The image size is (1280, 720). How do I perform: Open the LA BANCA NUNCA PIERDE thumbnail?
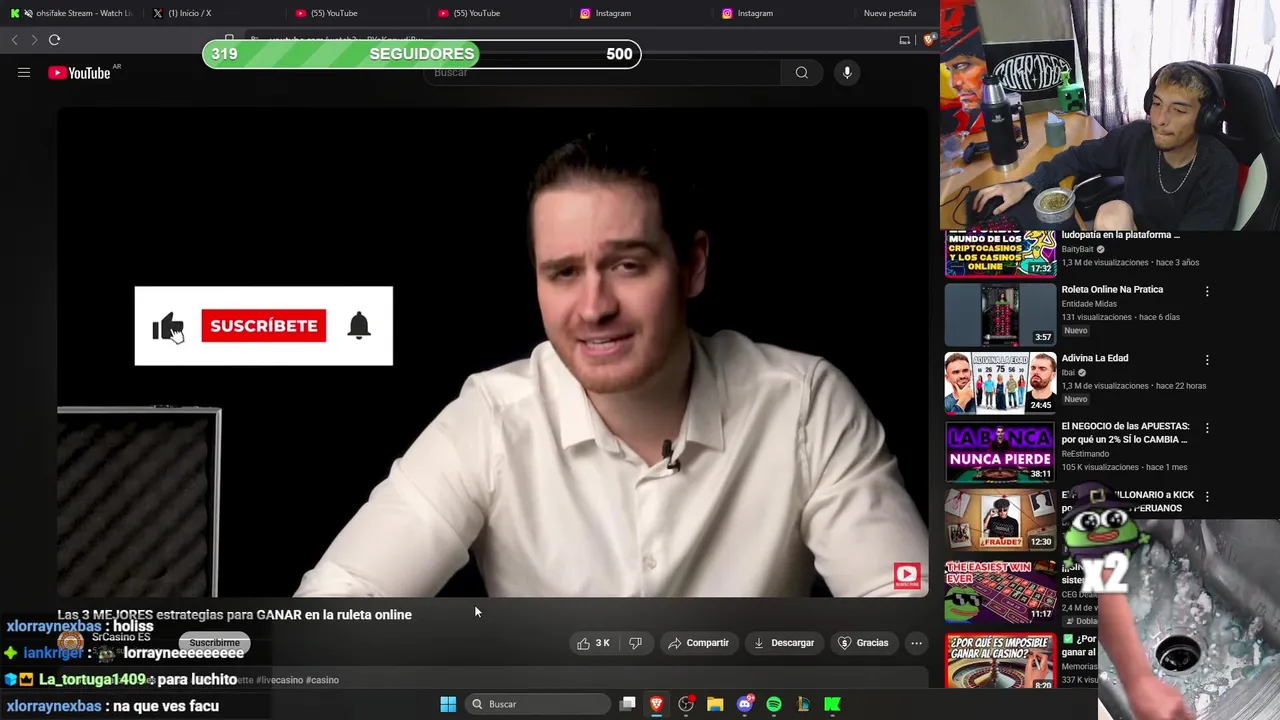[1000, 451]
